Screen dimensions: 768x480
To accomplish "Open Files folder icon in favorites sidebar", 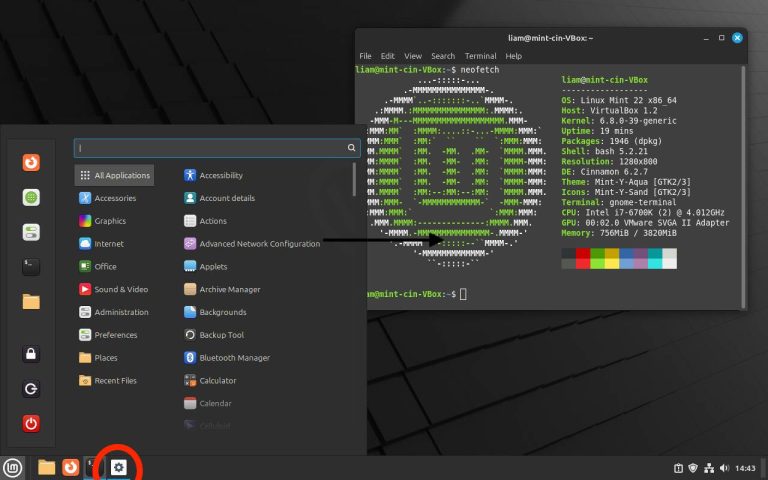I will [x=31, y=302].
